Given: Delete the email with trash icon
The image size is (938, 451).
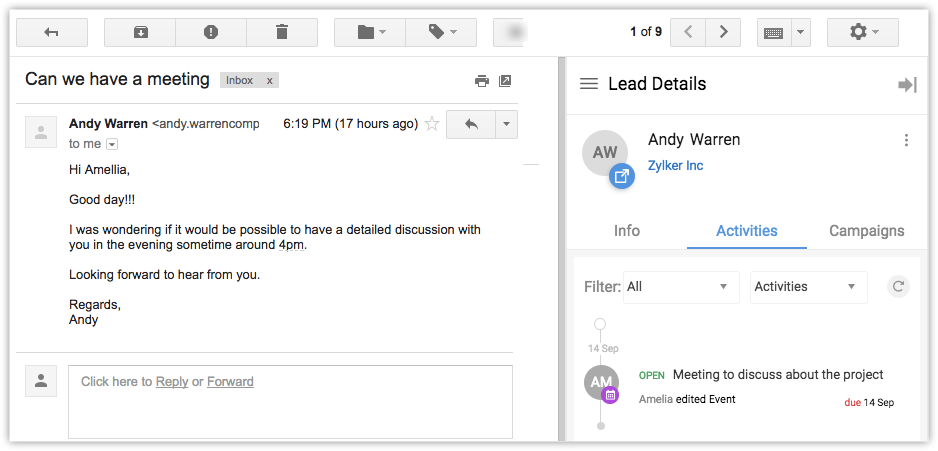Looking at the screenshot, I should coord(281,32).
